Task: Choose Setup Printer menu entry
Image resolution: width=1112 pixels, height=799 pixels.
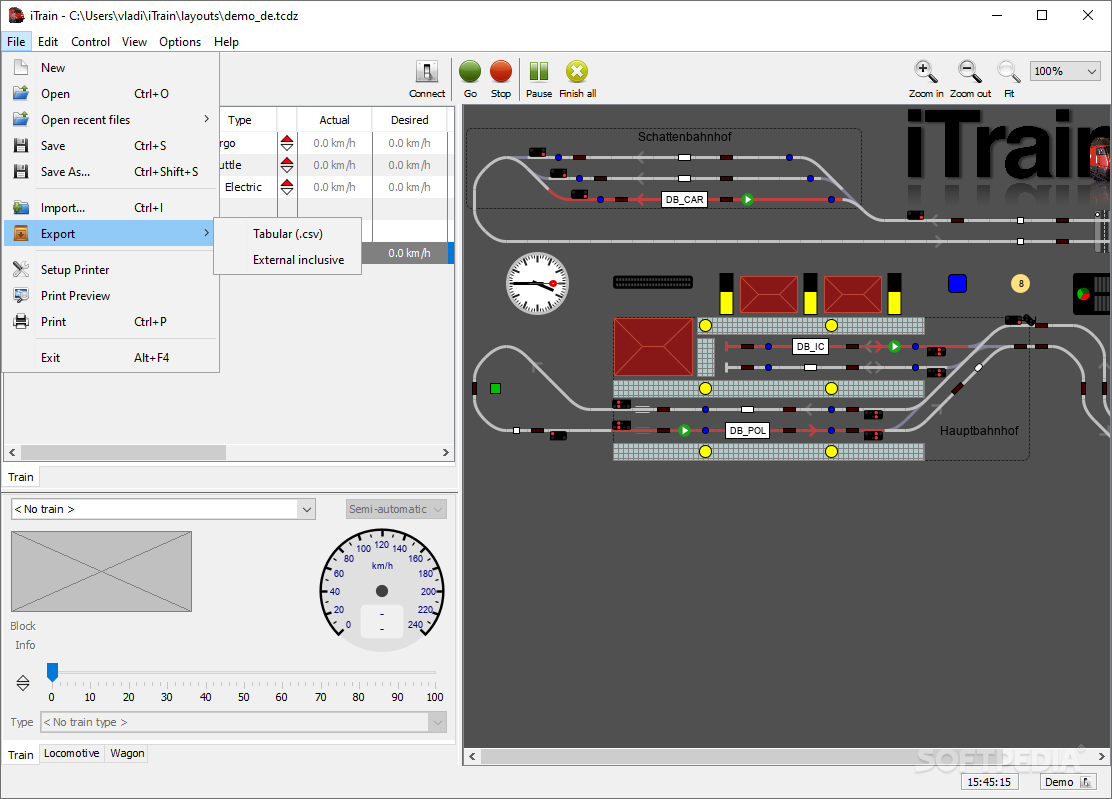Action: click(111, 270)
